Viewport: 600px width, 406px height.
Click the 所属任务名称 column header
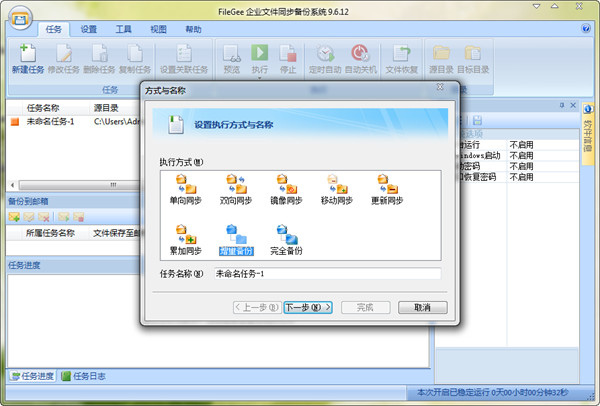click(x=50, y=233)
